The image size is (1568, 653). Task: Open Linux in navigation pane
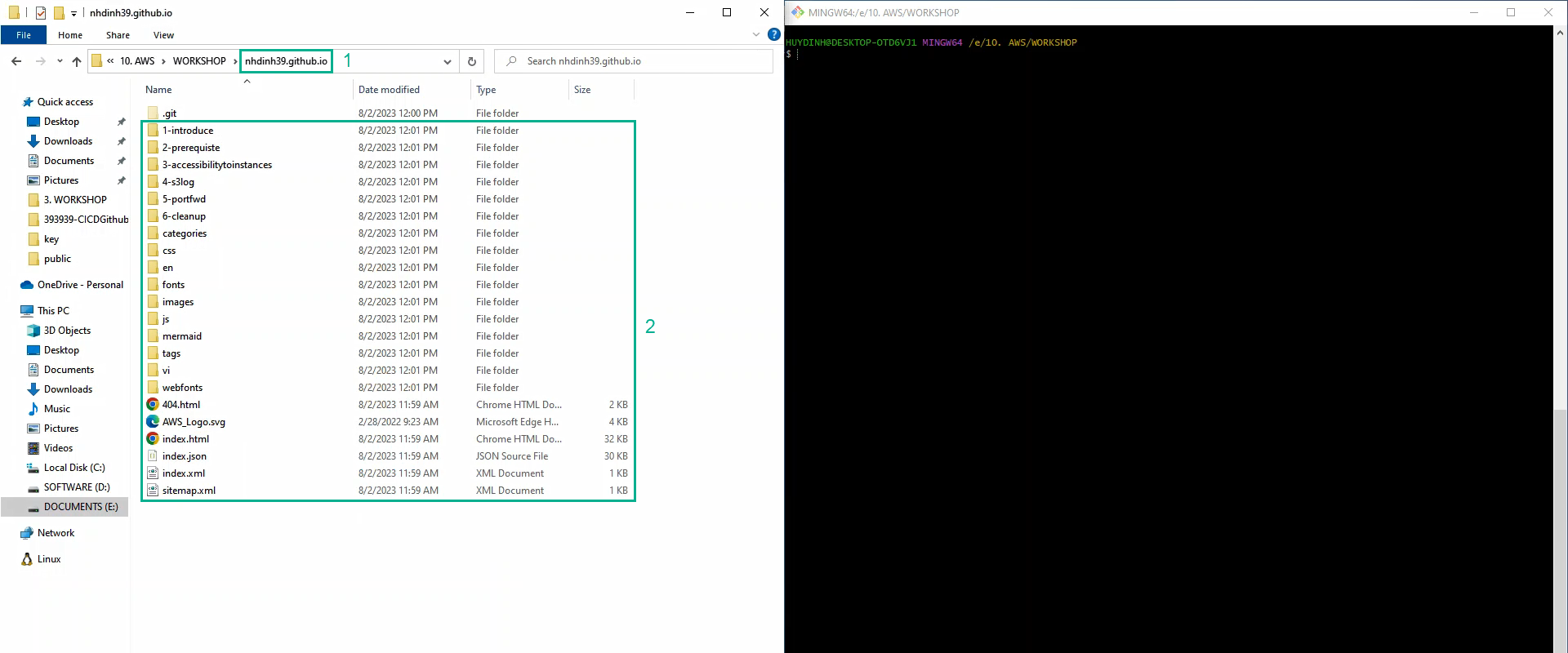(x=49, y=559)
